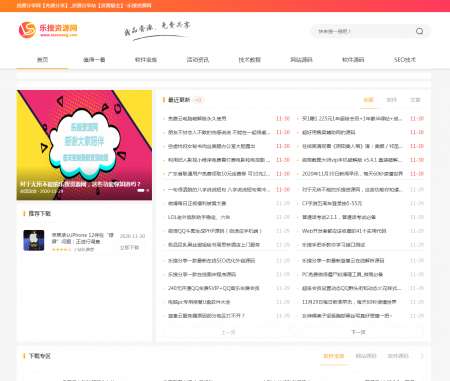Open the article starting with PC免费
Screen dimensions: 450x381
[342, 274]
